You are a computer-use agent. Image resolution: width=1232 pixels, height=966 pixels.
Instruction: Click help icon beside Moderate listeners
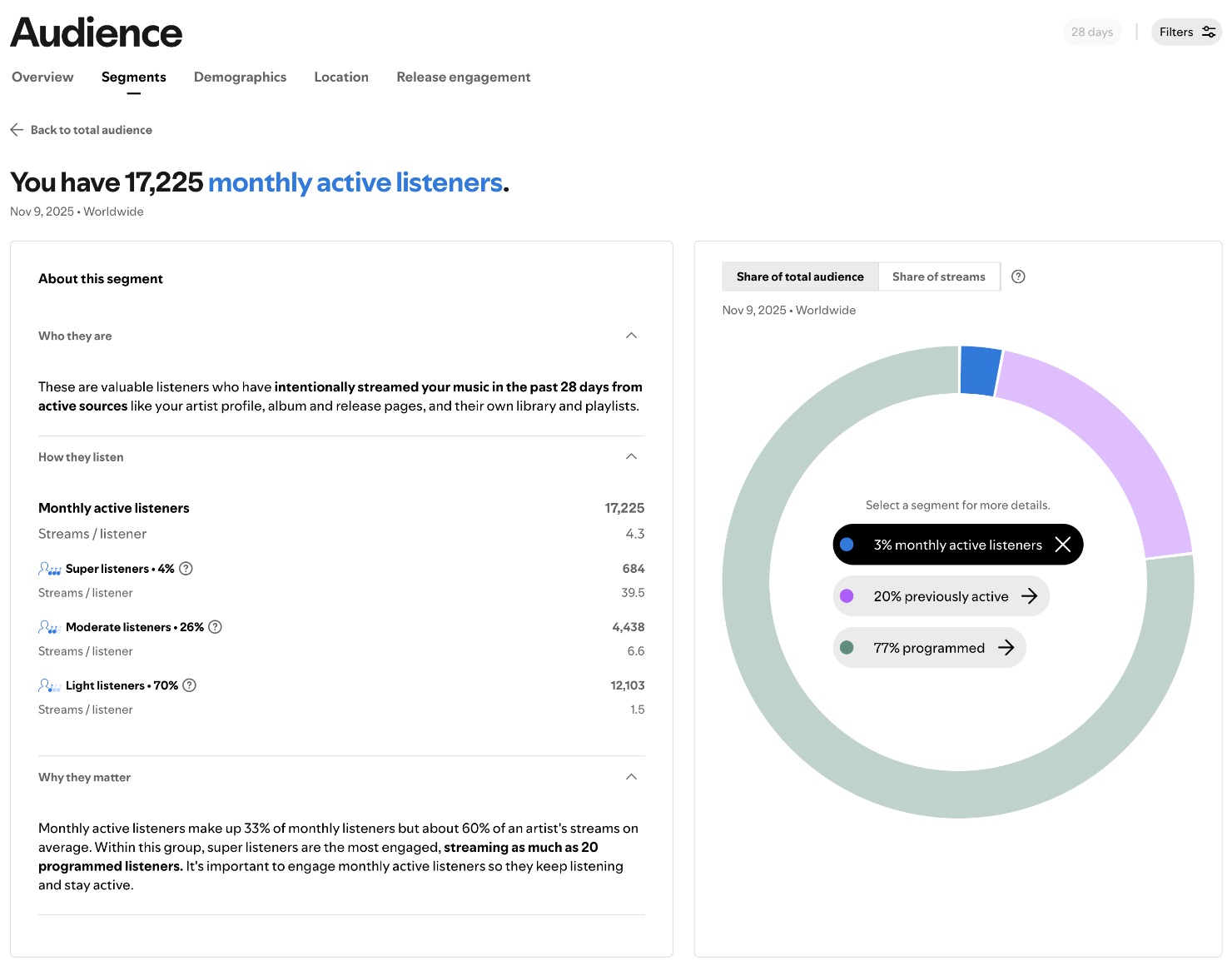[215, 627]
